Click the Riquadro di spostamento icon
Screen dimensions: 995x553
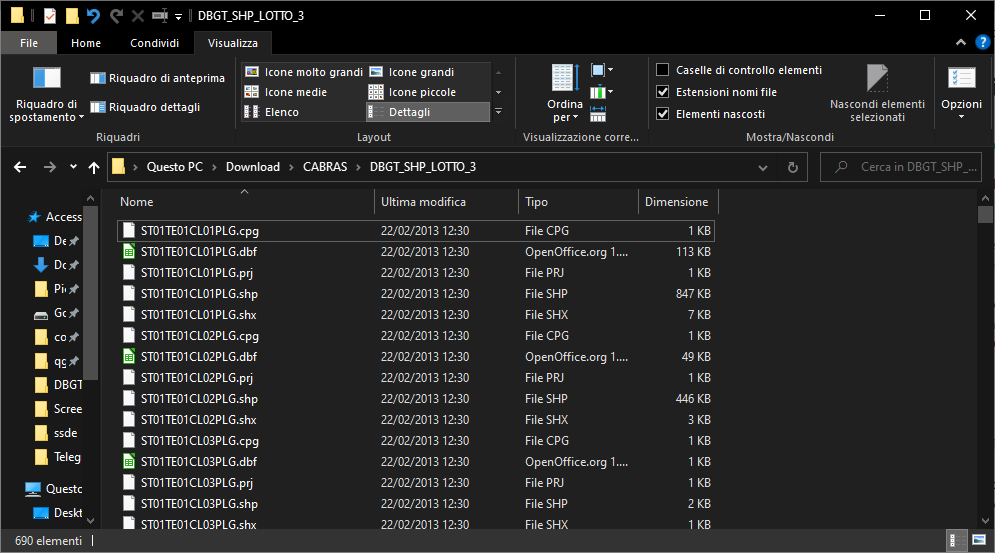point(47,79)
